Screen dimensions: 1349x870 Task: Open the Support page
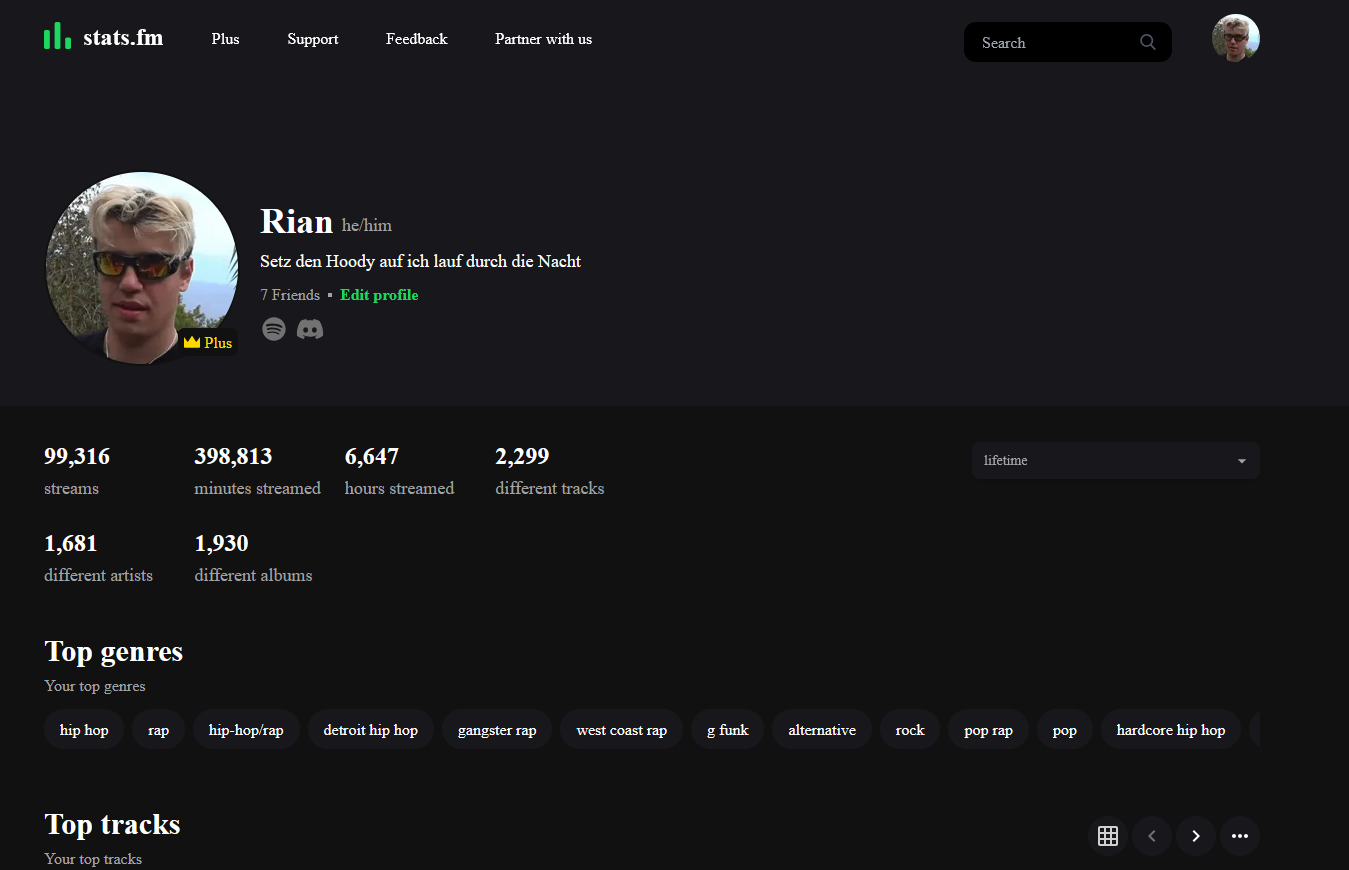[313, 39]
